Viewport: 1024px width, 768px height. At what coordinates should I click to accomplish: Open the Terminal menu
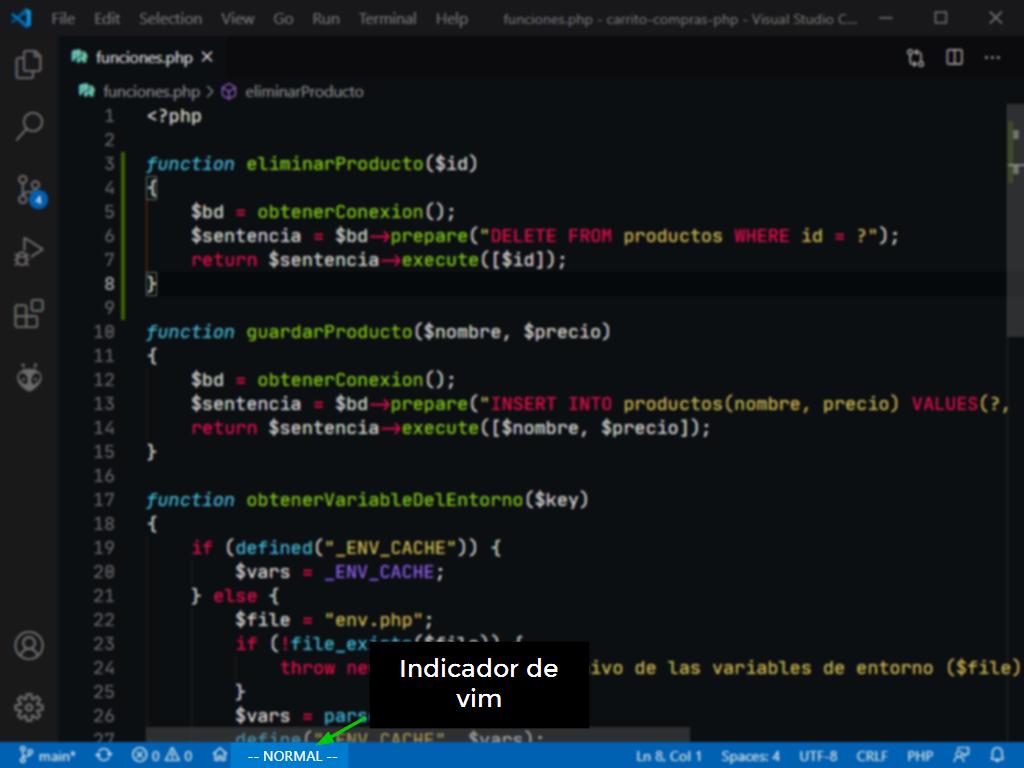coord(388,19)
